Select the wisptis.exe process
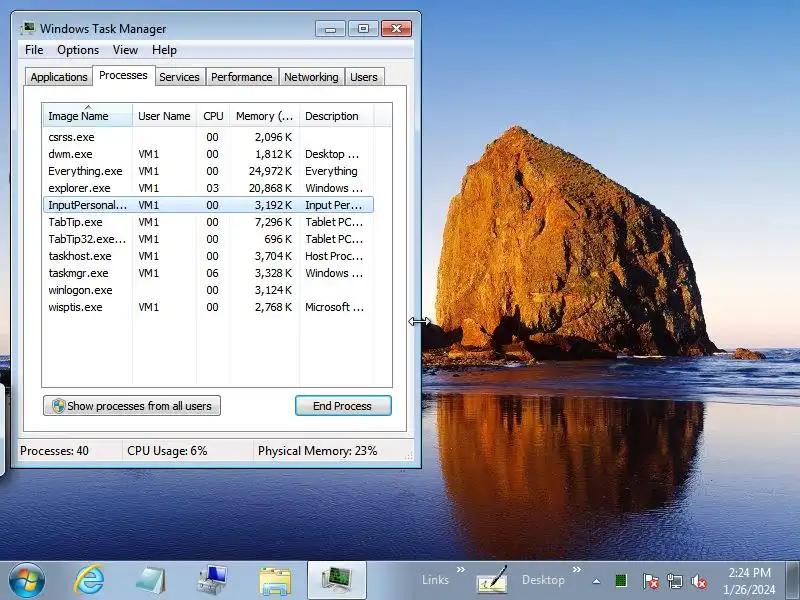Screen dimensions: 800x600 (208, 307)
